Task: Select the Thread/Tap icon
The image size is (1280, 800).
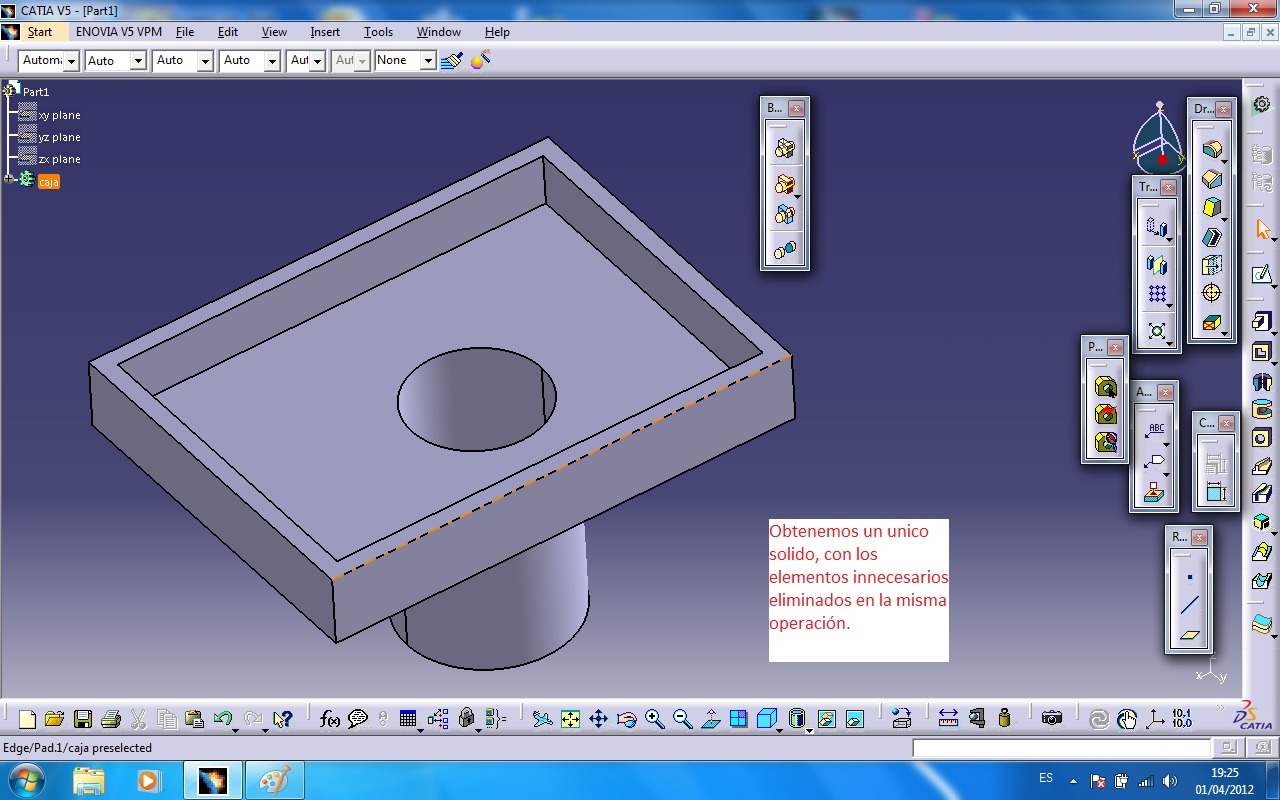Action: click(x=1212, y=294)
